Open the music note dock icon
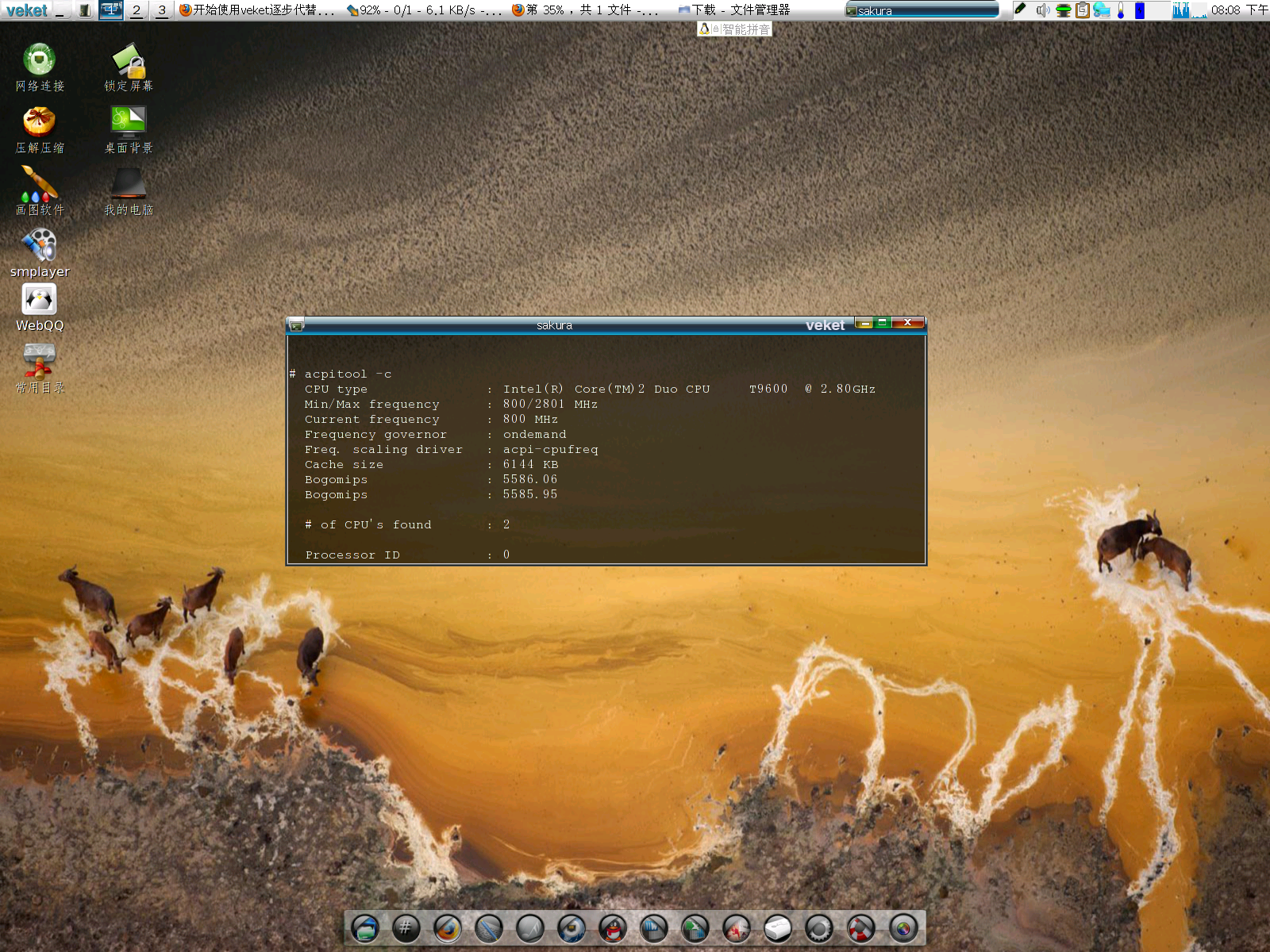1270x952 pixels. point(529,928)
